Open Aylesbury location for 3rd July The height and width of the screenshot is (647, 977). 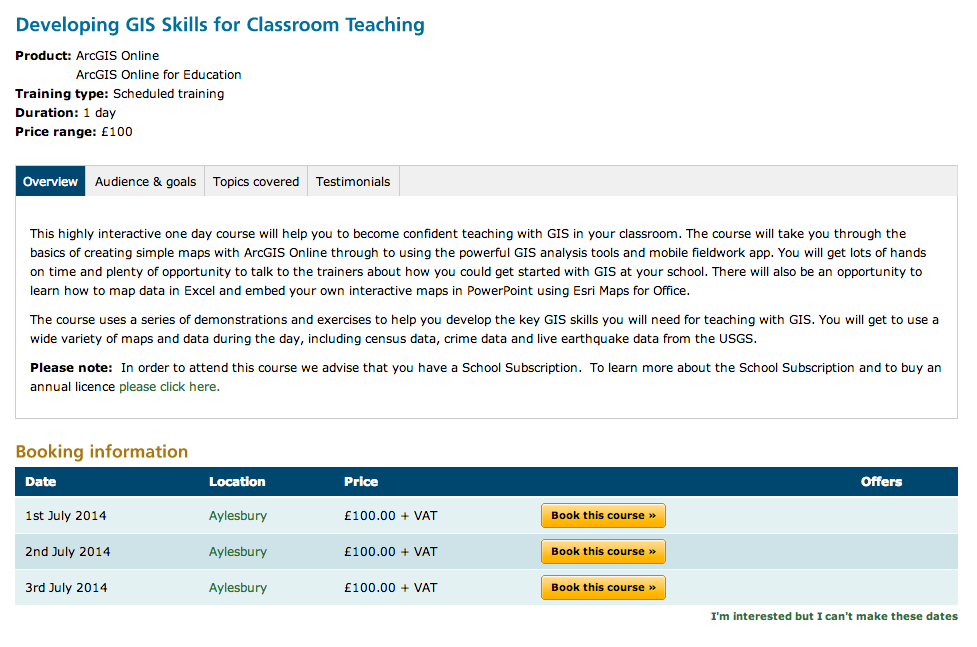238,588
